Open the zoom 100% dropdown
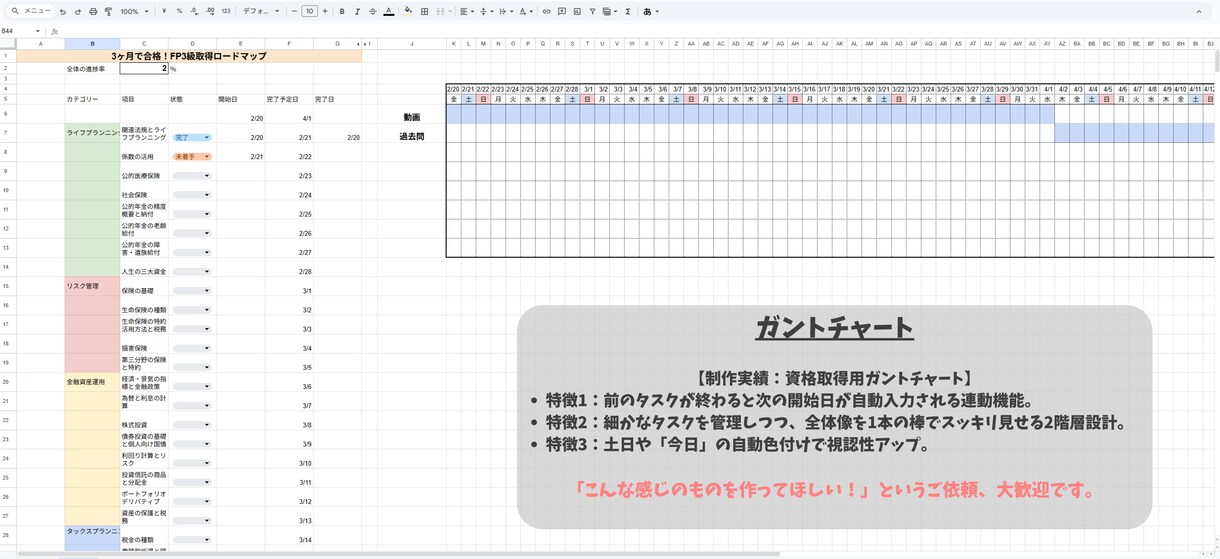 point(134,11)
